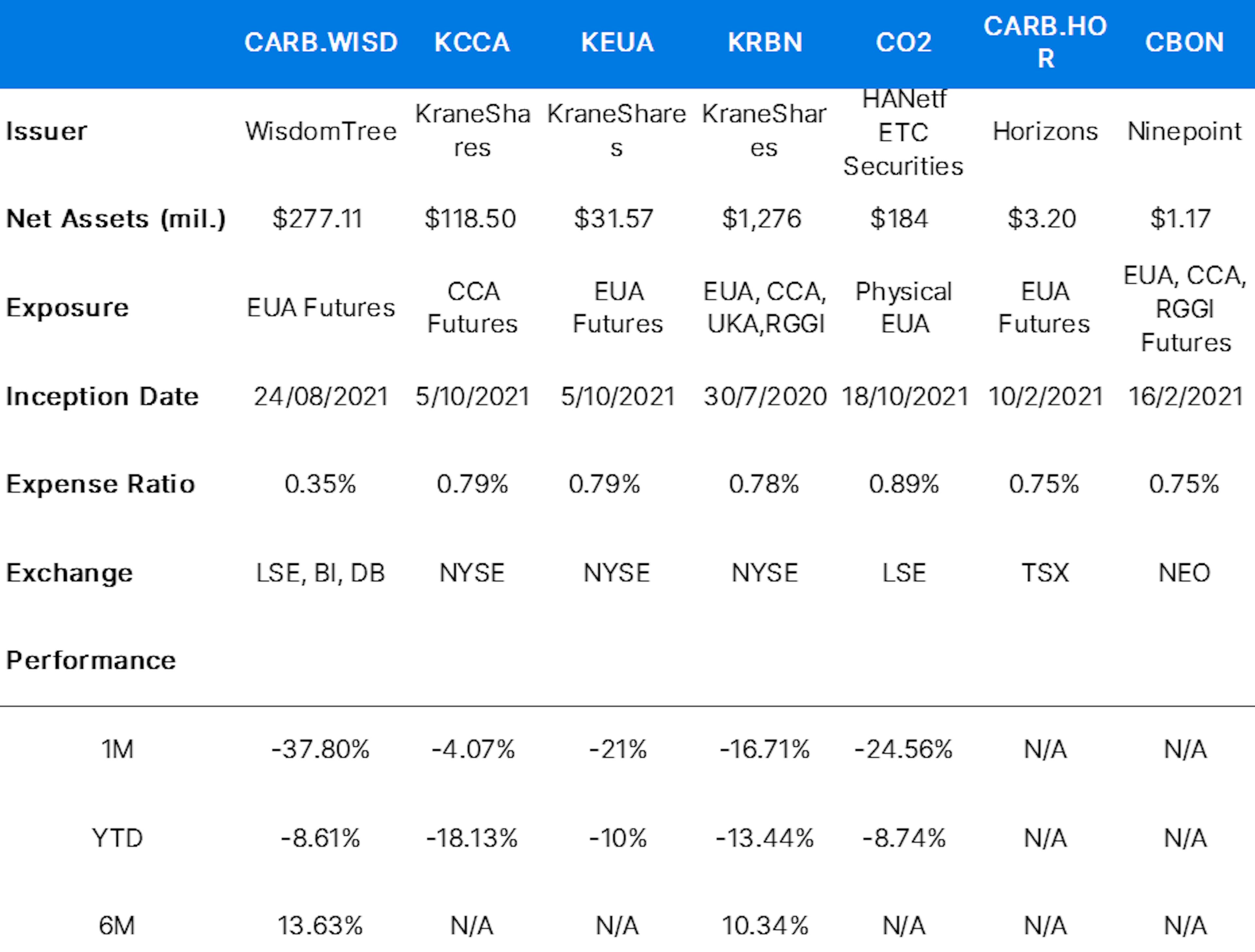Click the 0.89% expense ratio cell
This screenshot has height=952, width=1255.
click(x=904, y=485)
